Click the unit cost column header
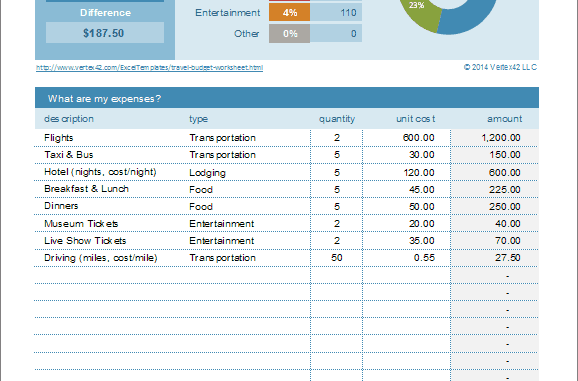This screenshot has height=381, width=578. click(x=415, y=119)
